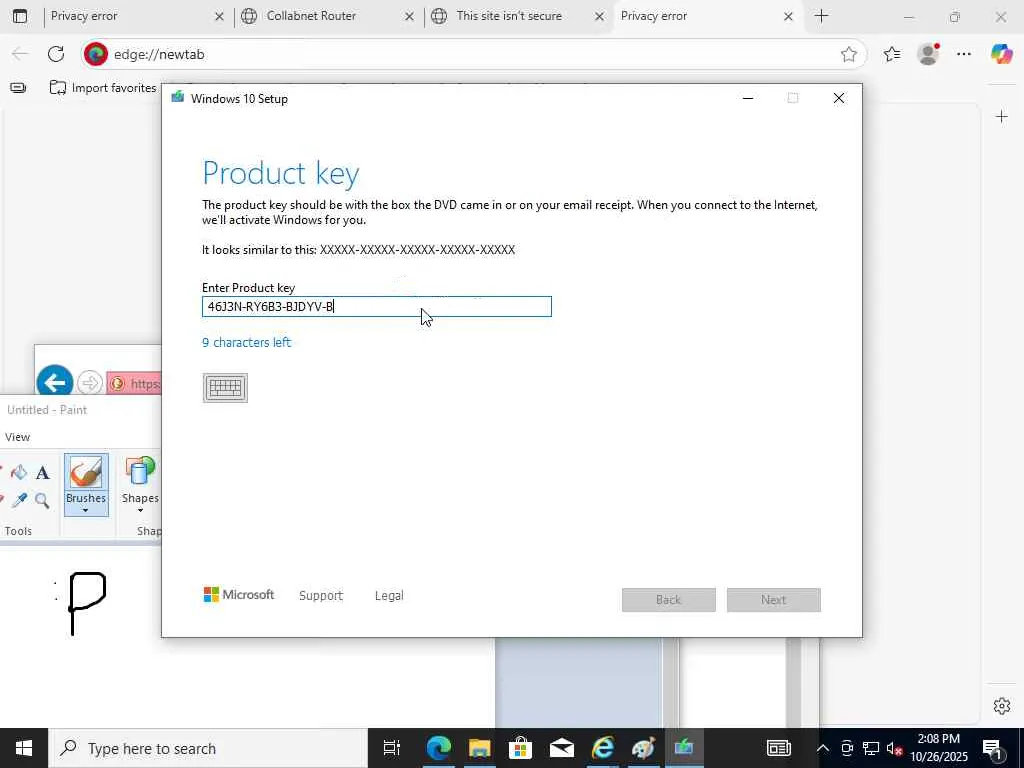Screen dimensions: 1024x768
Task: Close the This site isn't secure tab
Action: (x=599, y=16)
